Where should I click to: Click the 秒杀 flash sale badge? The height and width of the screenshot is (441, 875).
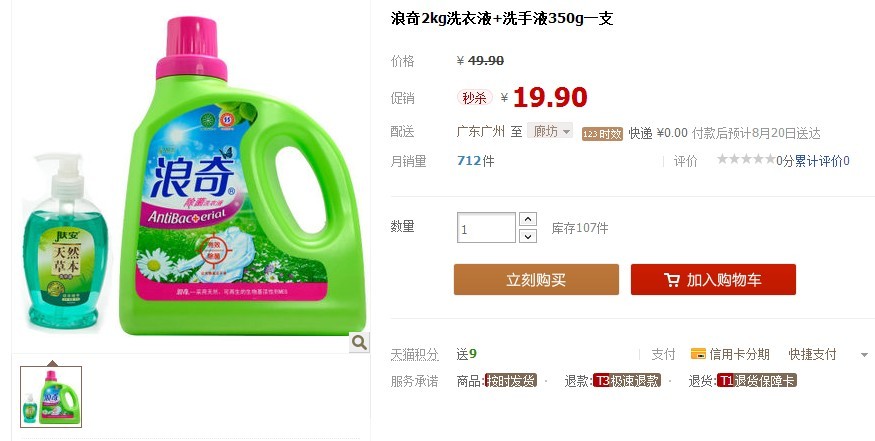click(475, 98)
